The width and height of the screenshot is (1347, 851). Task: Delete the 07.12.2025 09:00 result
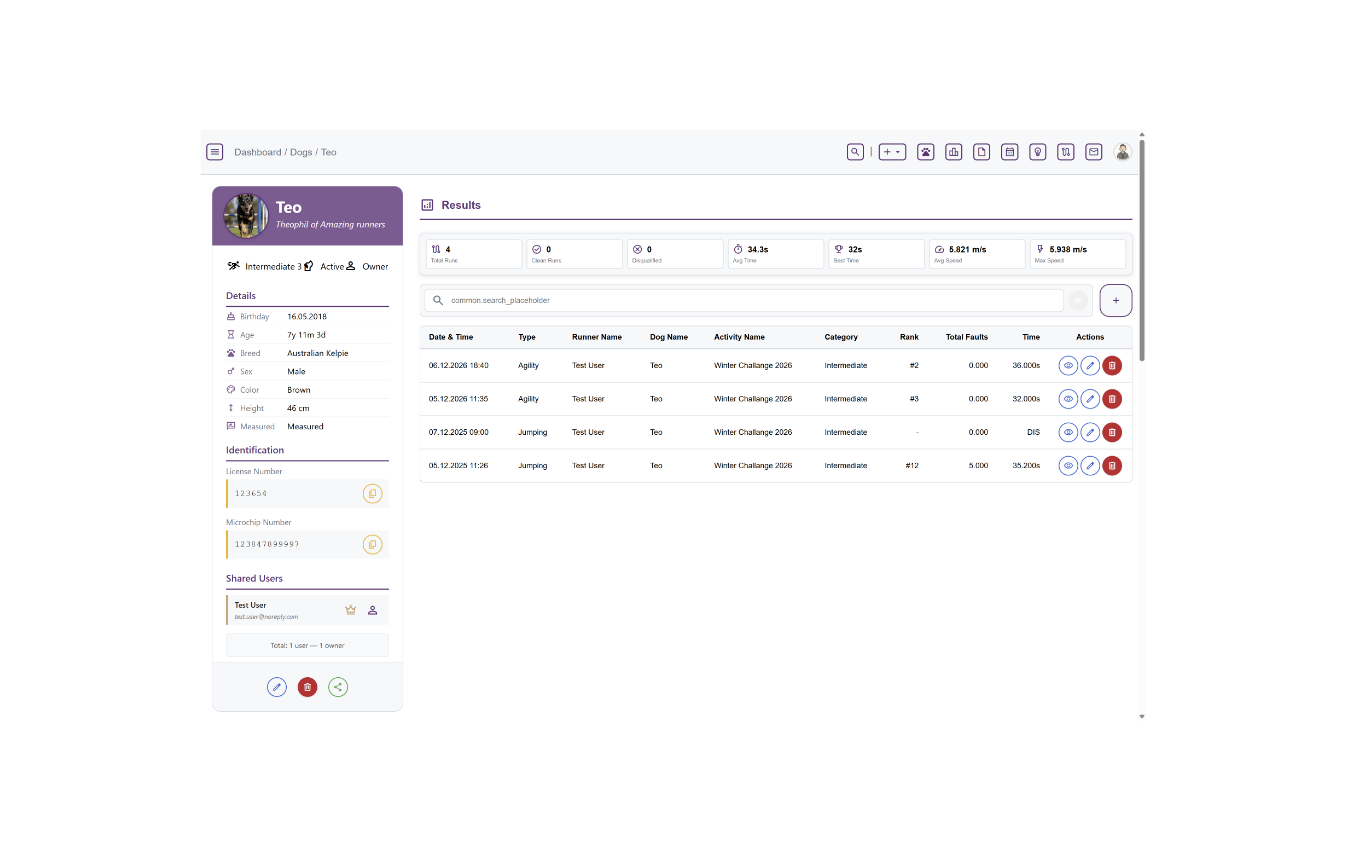1112,433
